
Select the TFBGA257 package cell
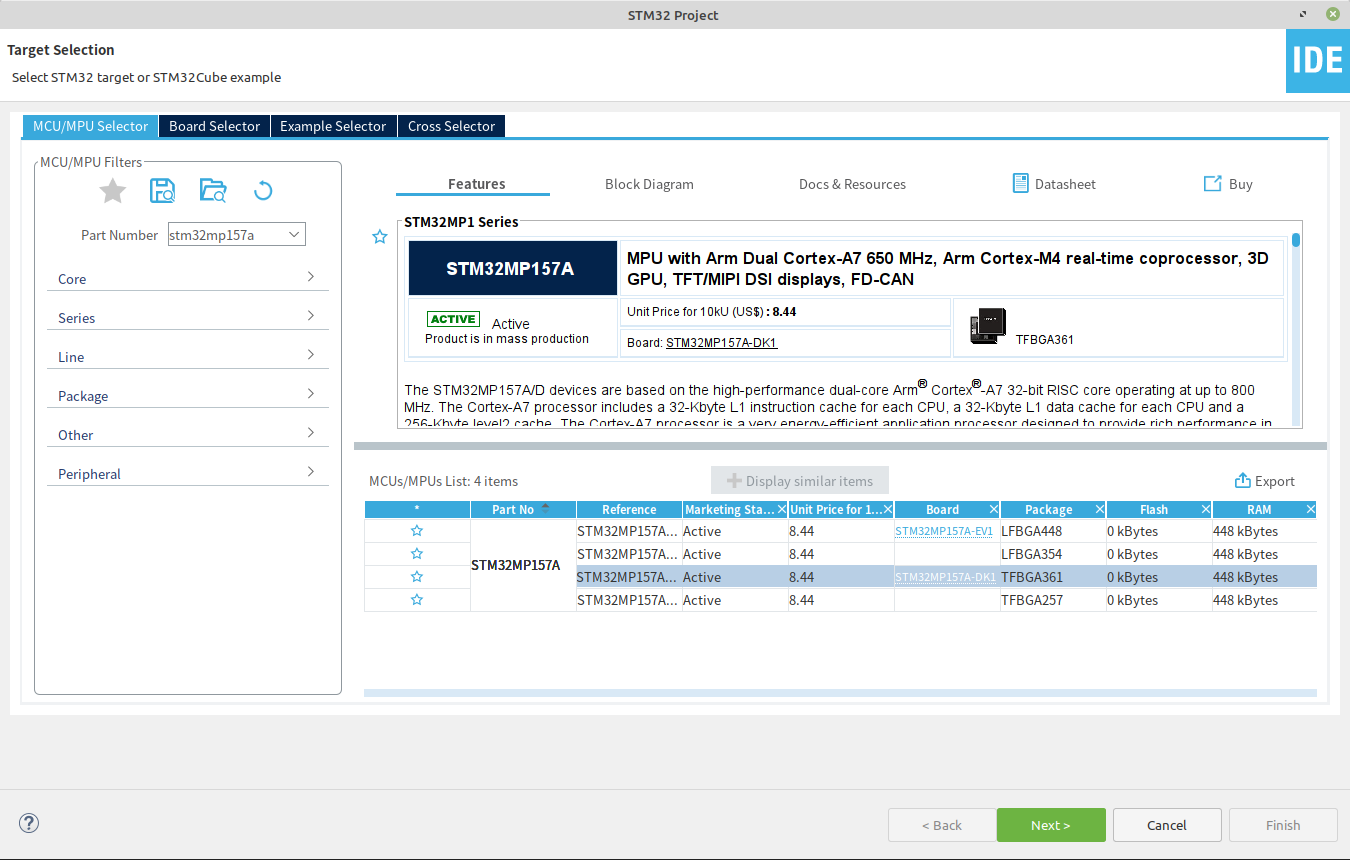(x=1052, y=600)
